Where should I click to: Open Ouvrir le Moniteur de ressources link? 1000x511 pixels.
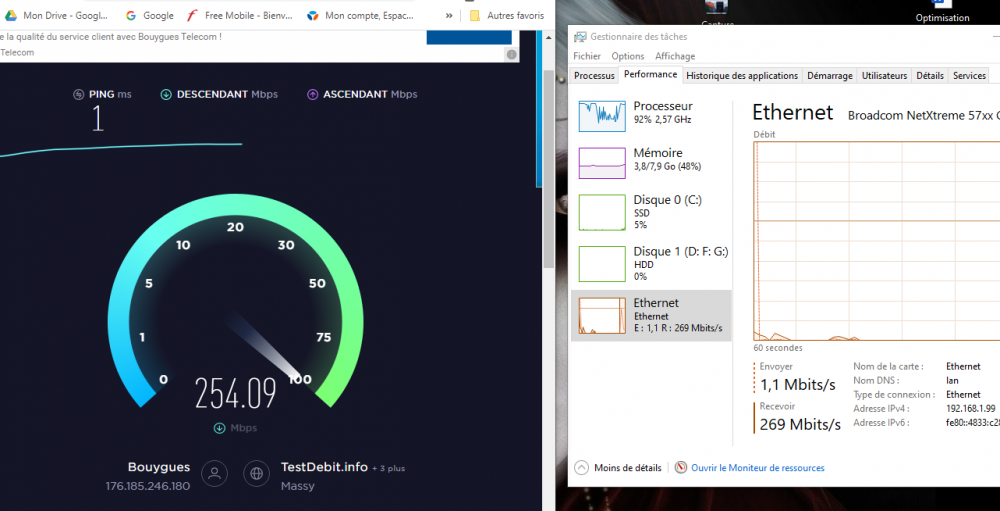point(758,468)
